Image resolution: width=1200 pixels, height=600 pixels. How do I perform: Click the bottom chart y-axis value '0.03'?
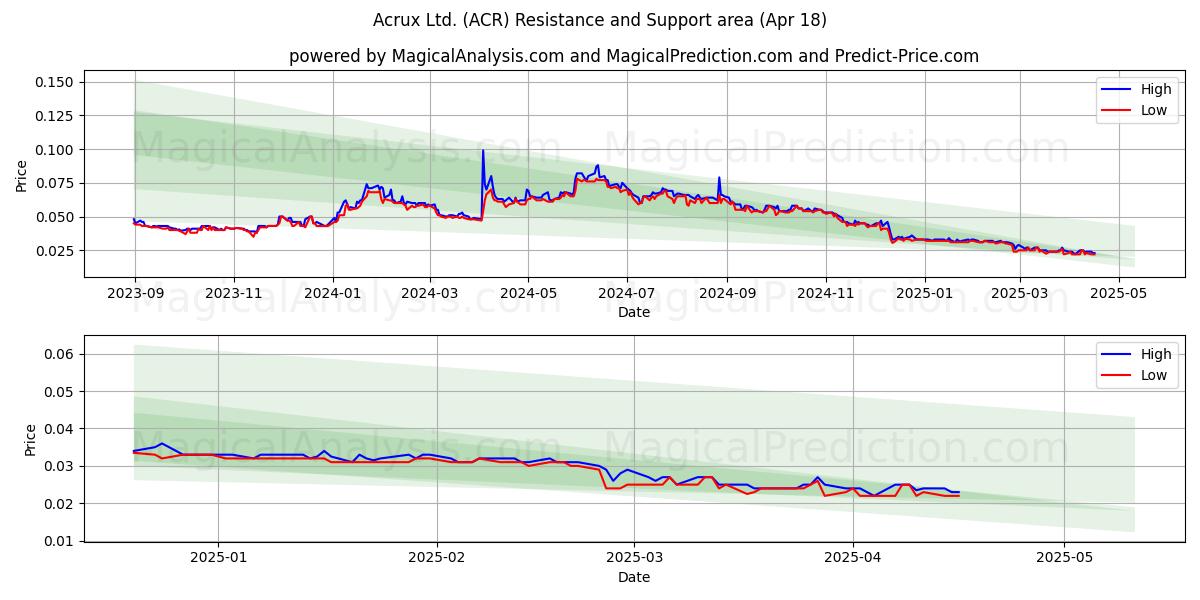point(60,466)
